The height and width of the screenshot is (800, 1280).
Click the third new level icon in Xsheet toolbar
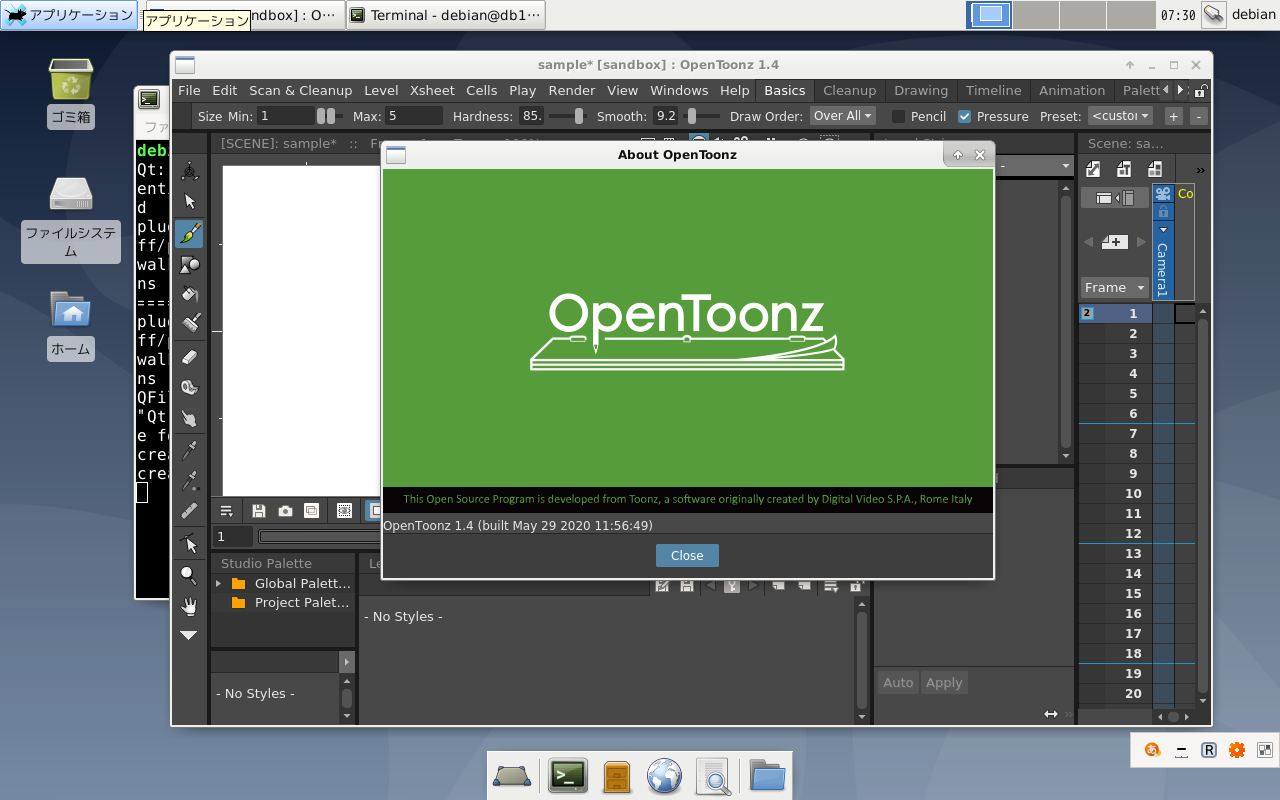(1155, 169)
